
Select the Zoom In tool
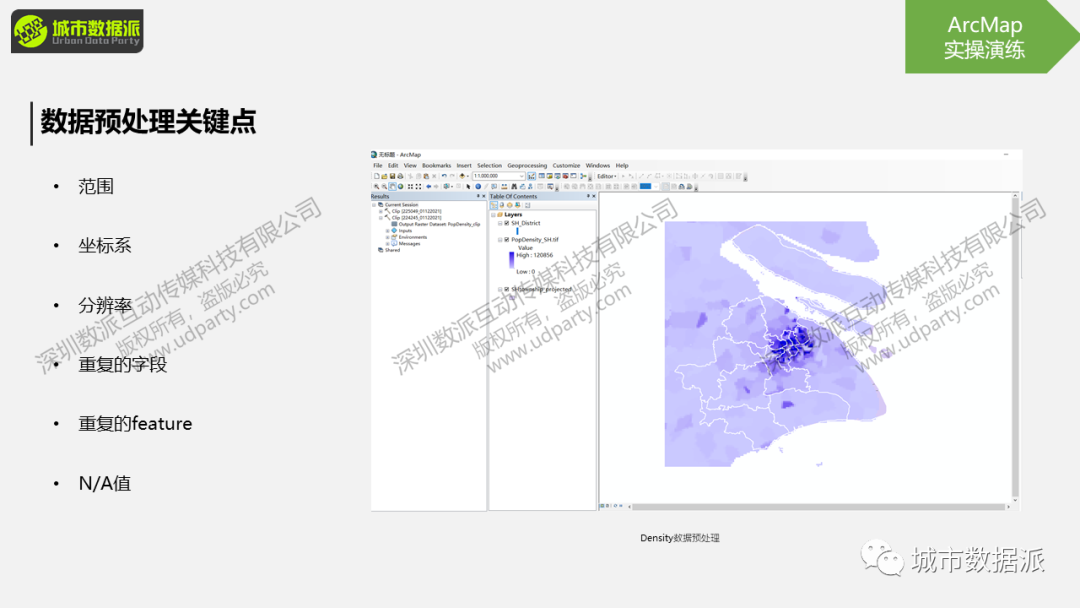coord(376,187)
